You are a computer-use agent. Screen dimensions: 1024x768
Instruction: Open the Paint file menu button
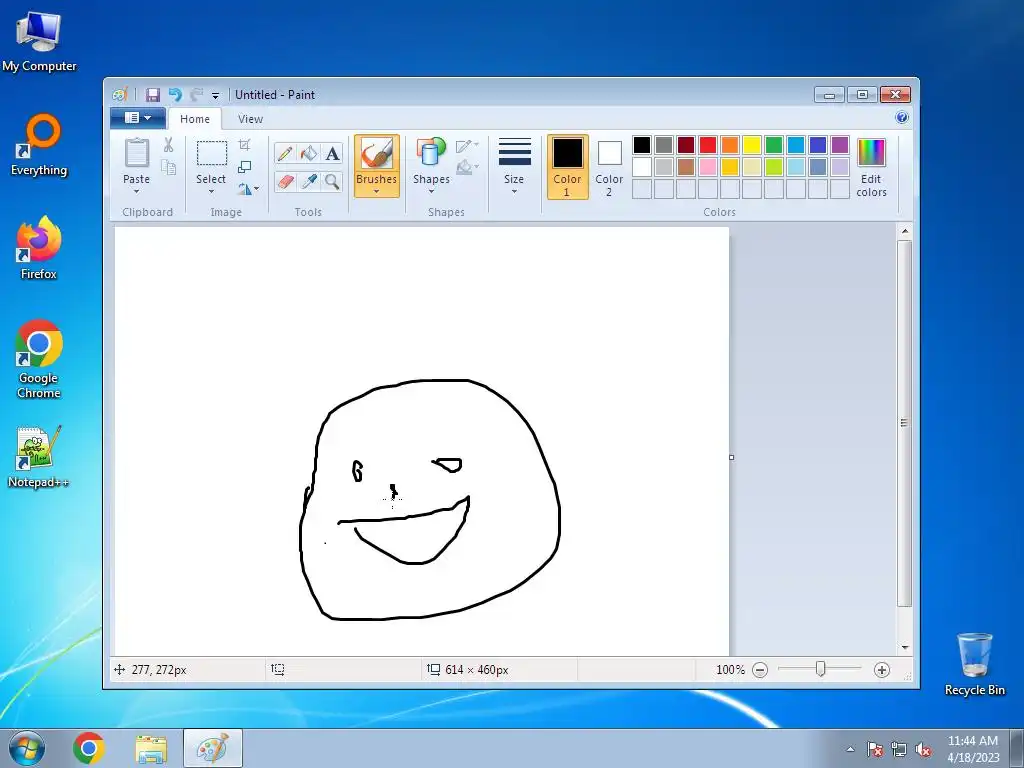coord(137,118)
